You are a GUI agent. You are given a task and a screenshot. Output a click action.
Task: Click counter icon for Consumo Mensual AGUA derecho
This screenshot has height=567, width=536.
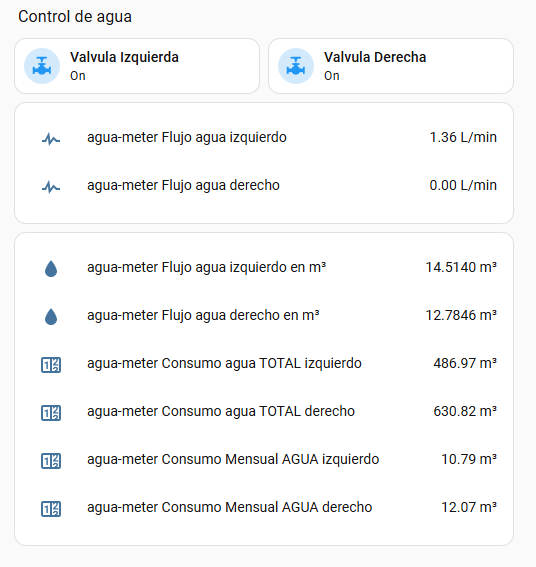[51, 509]
